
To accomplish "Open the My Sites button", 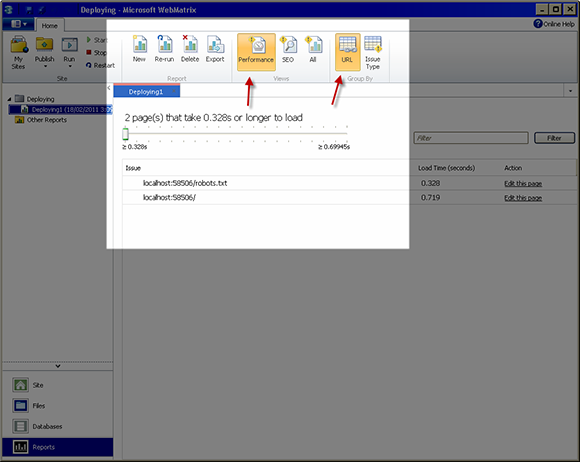I will (x=18, y=52).
